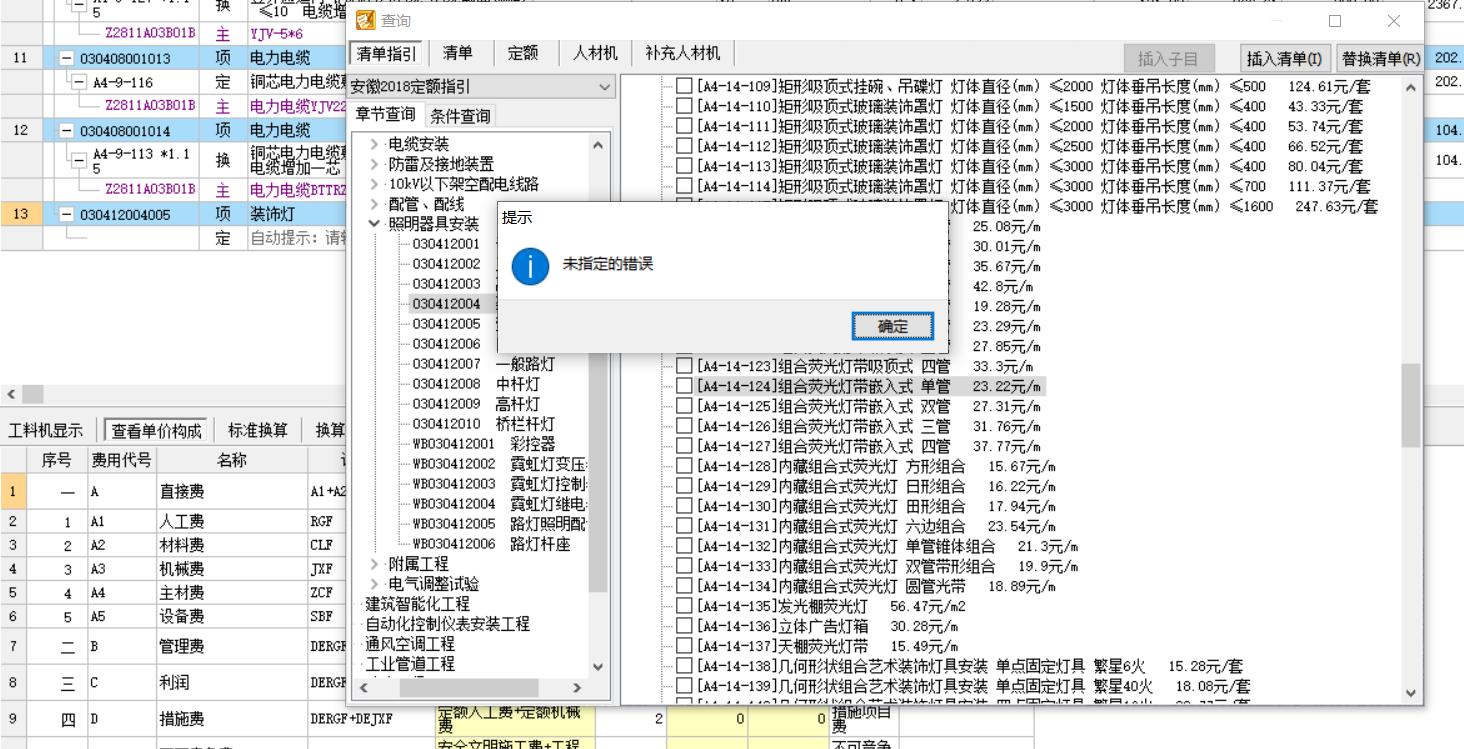Select the 章节查询 tab
1464x749 pixels.
pos(386,115)
